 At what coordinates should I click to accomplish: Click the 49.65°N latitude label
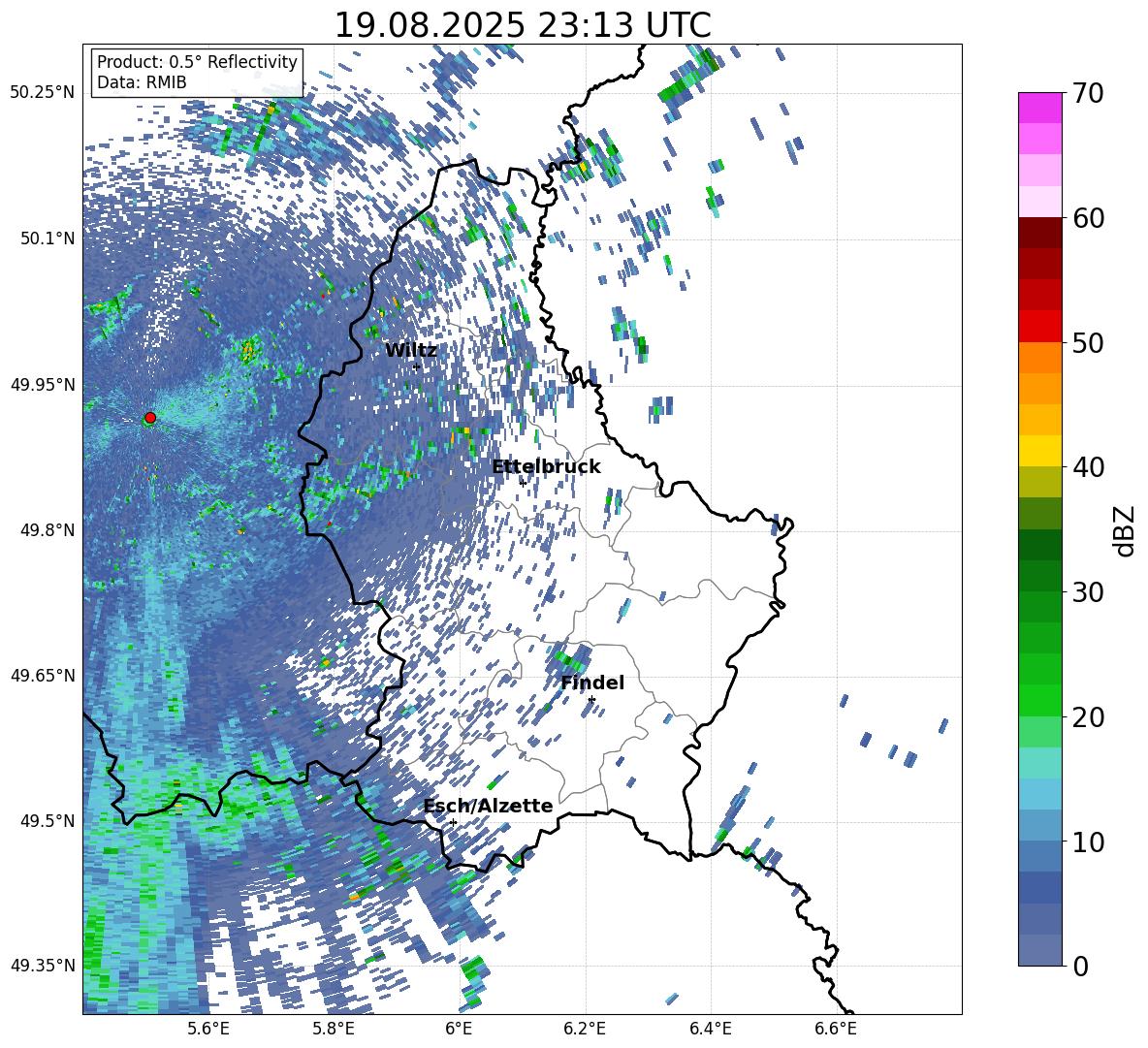[x=43, y=675]
